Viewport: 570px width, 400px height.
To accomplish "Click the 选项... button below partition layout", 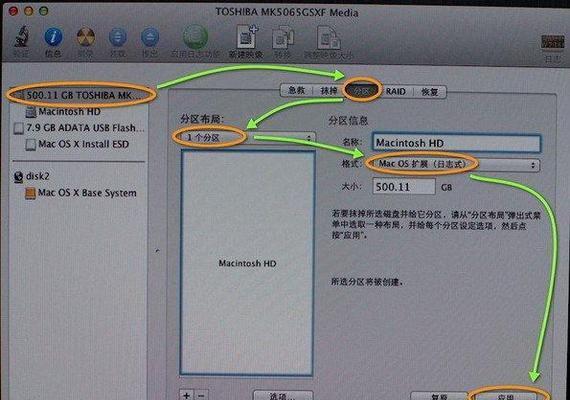I will click(283, 395).
